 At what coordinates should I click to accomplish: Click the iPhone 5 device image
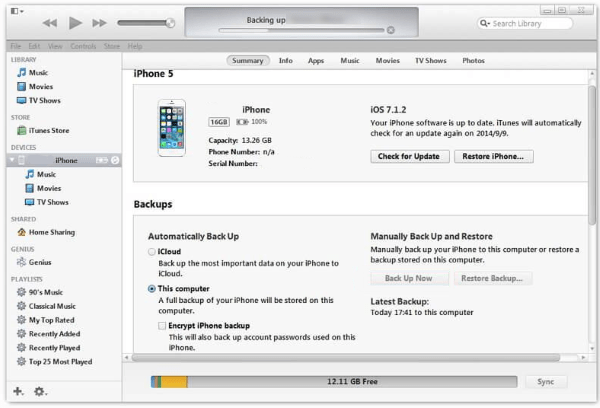pyautogui.click(x=172, y=128)
